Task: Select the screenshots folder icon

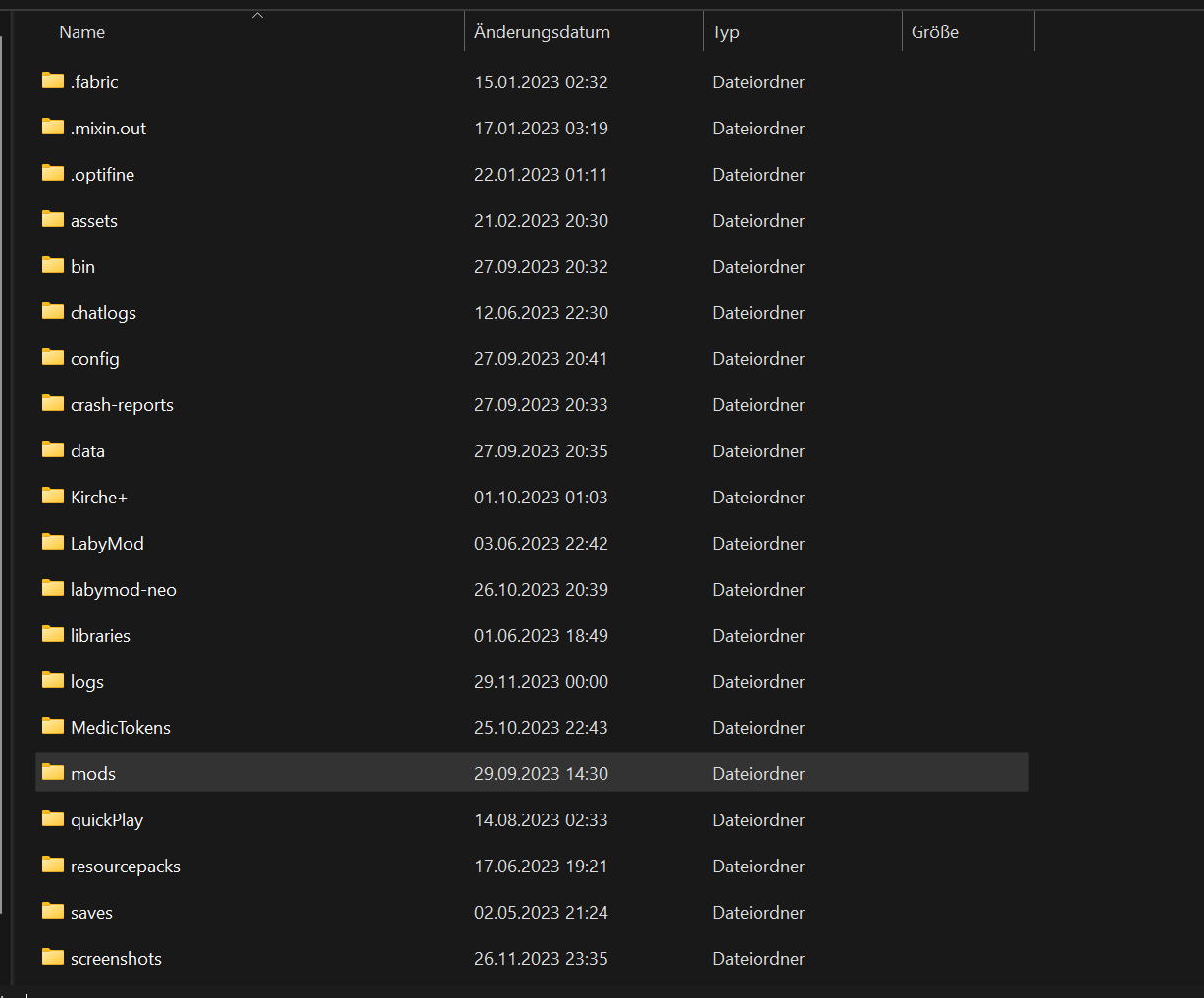Action: click(x=53, y=958)
